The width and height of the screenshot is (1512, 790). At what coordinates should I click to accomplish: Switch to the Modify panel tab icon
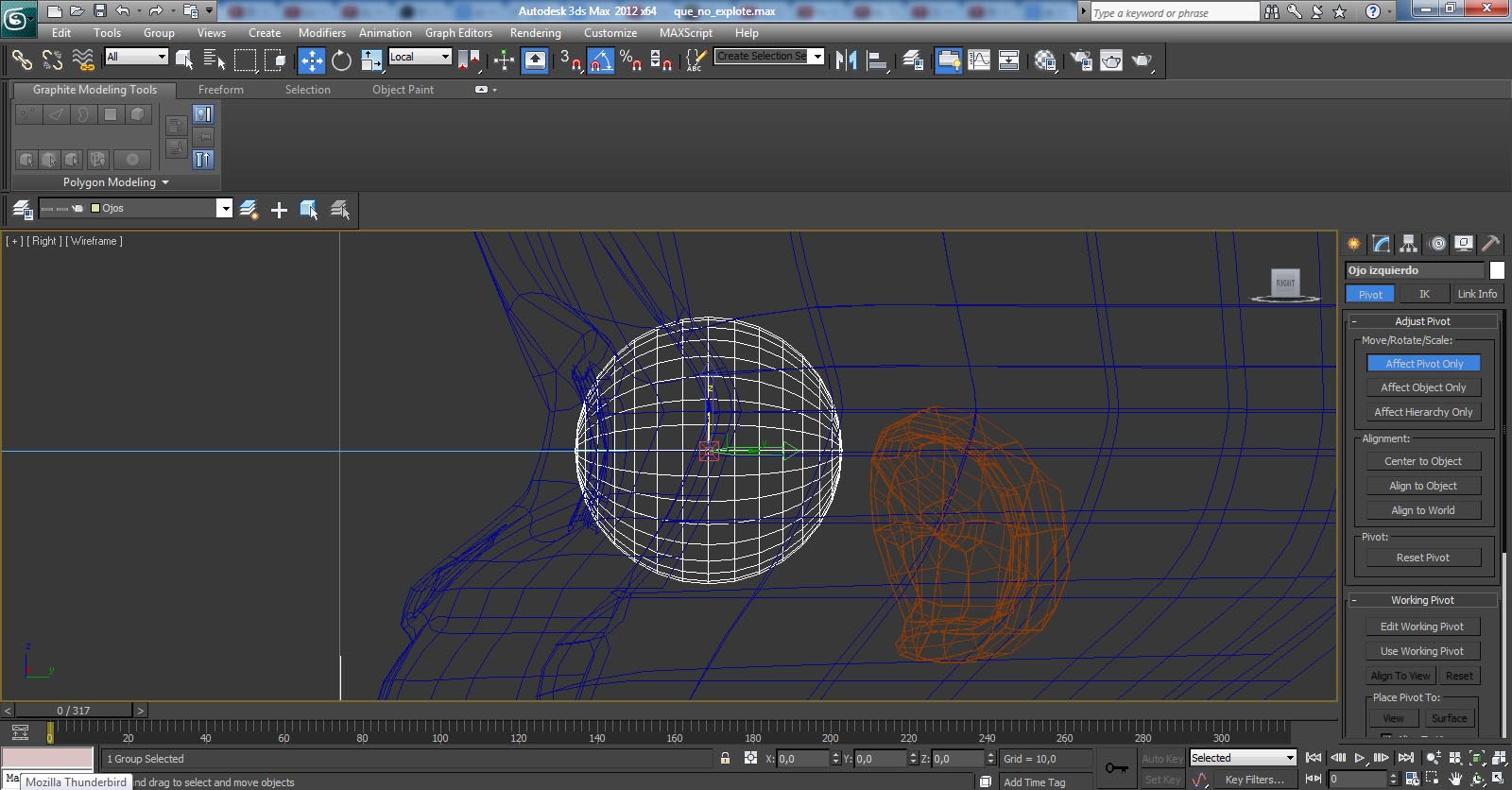pyautogui.click(x=1382, y=244)
